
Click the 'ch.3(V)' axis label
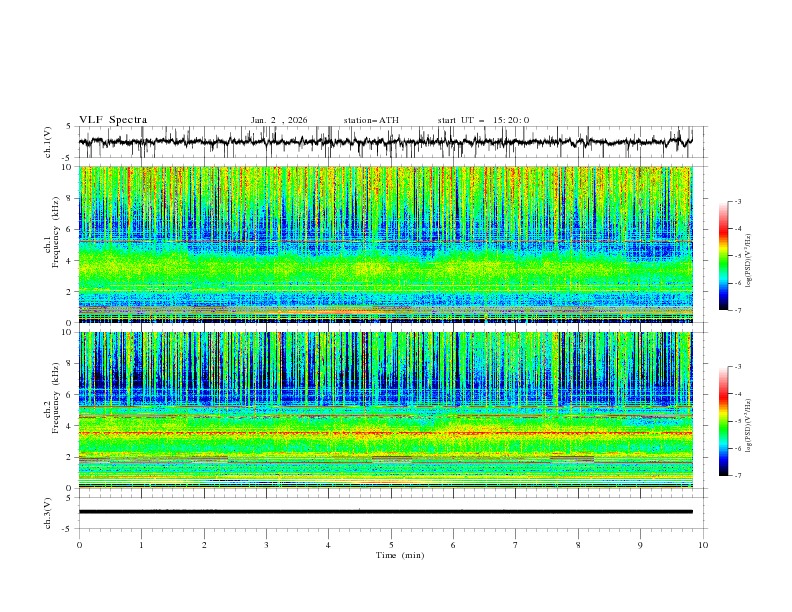pos(48,513)
